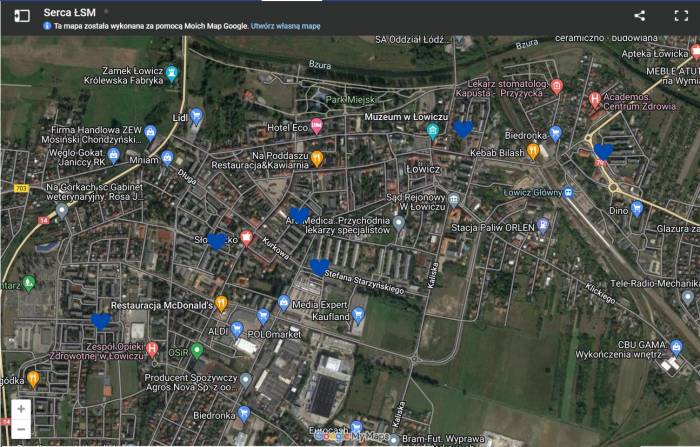This screenshot has width=700, height=447.
Task: Click the Klickiego street label
Action: (x=600, y=293)
